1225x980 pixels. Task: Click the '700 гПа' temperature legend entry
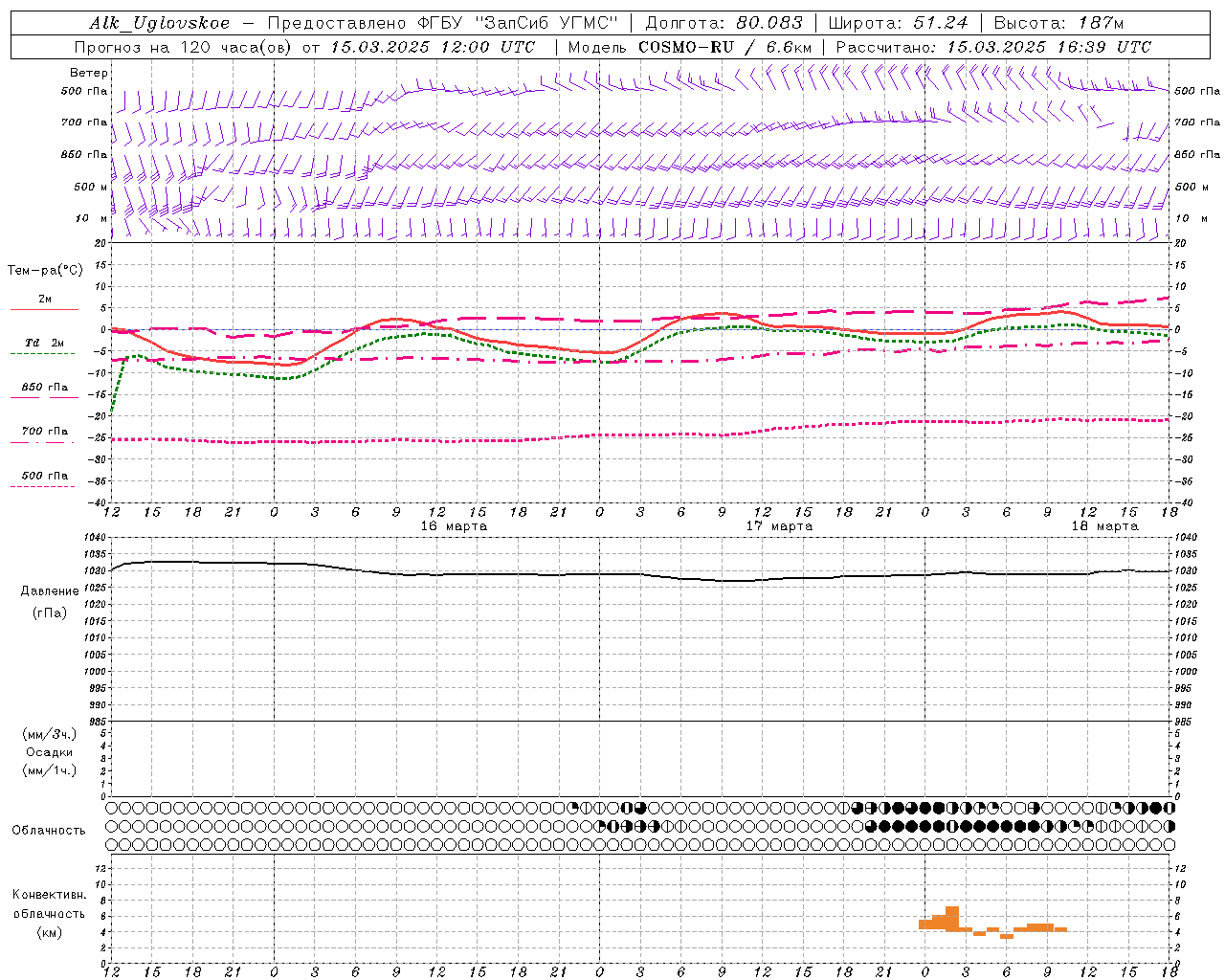(x=44, y=432)
